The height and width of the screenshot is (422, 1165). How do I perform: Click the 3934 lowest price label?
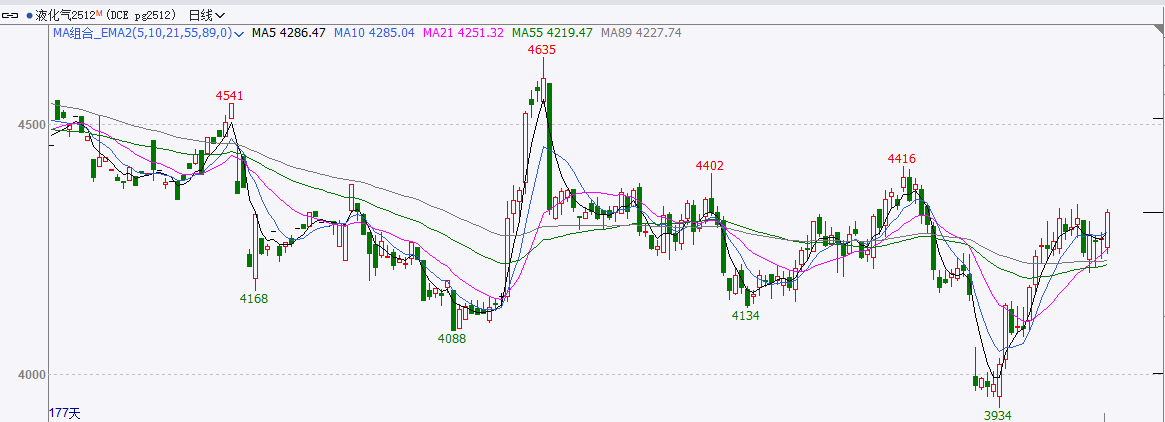pos(997,414)
